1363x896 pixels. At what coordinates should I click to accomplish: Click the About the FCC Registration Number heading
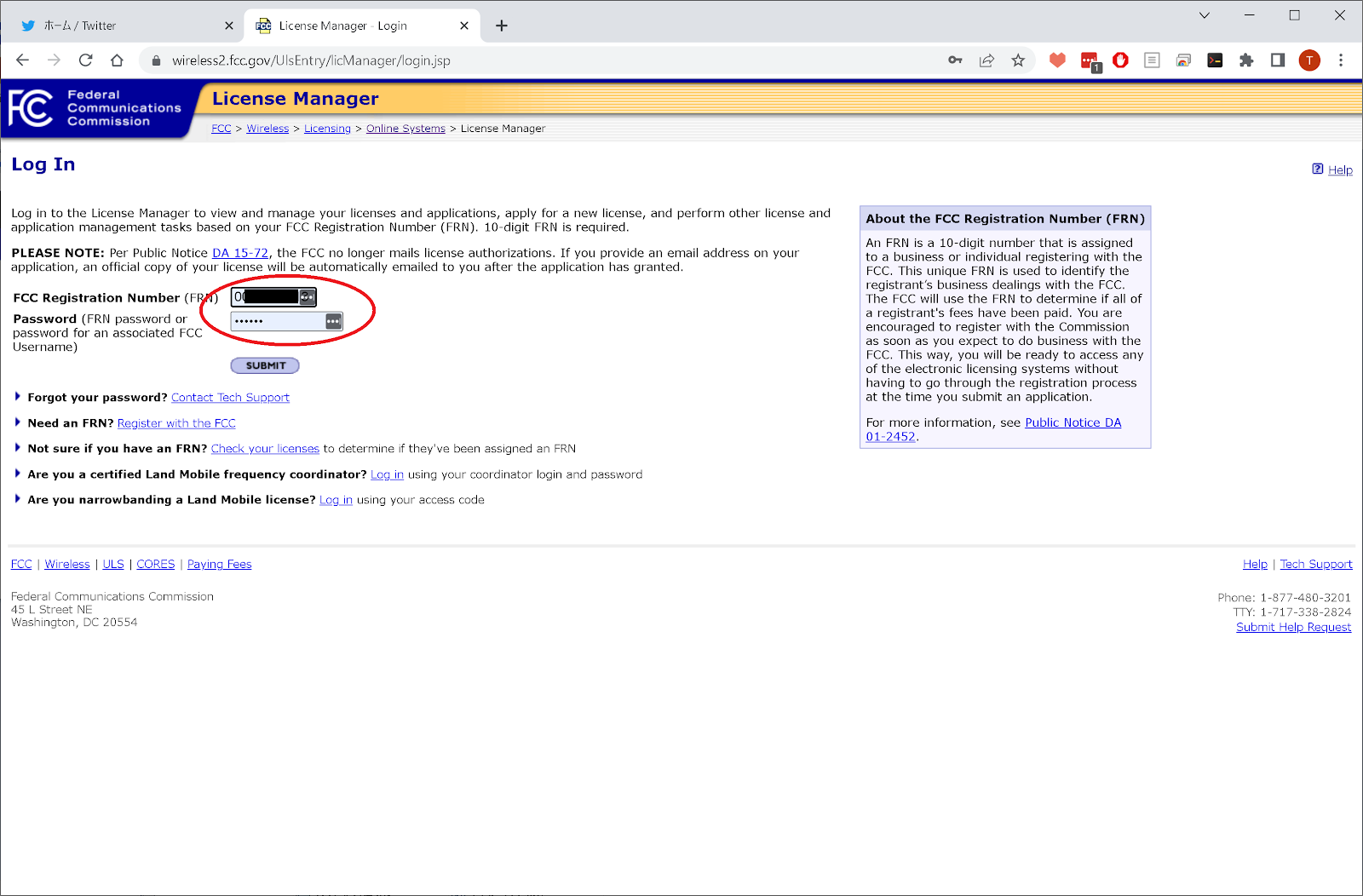(1005, 219)
